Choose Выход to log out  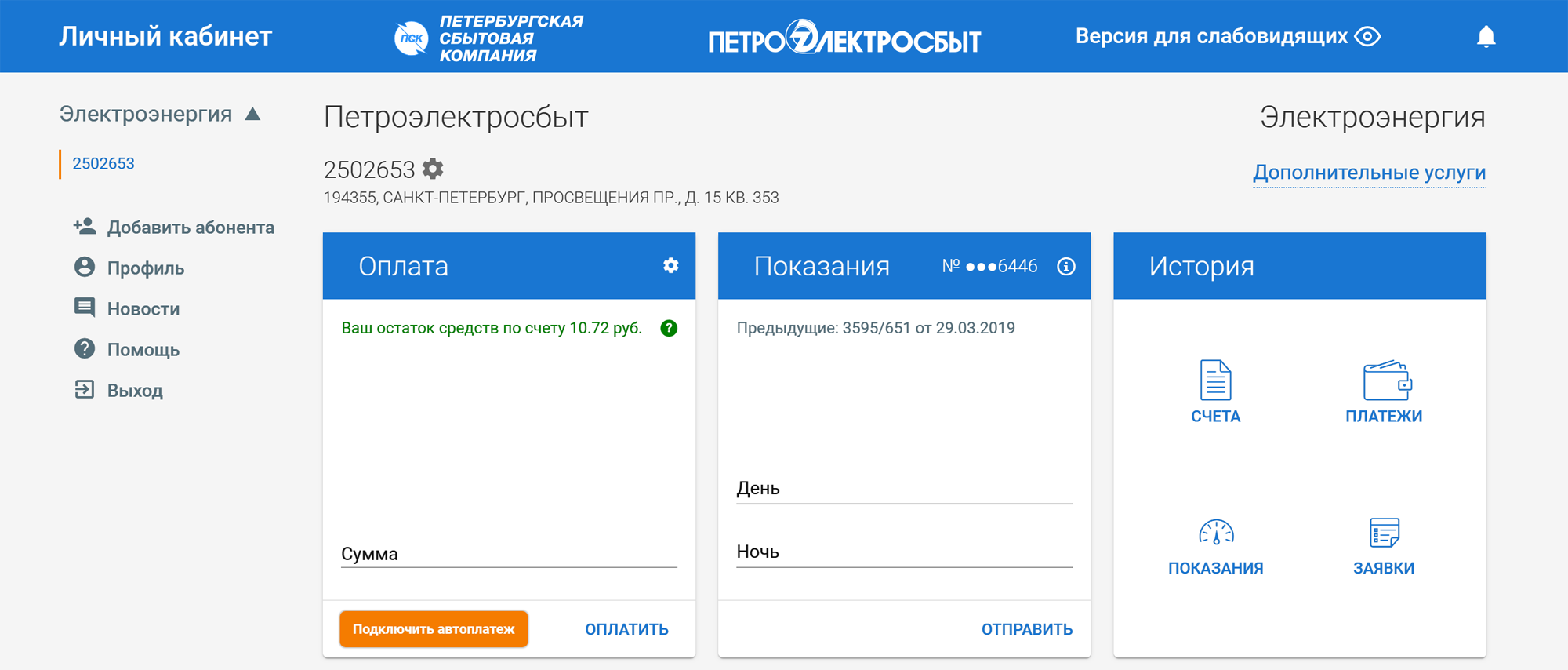tap(135, 391)
